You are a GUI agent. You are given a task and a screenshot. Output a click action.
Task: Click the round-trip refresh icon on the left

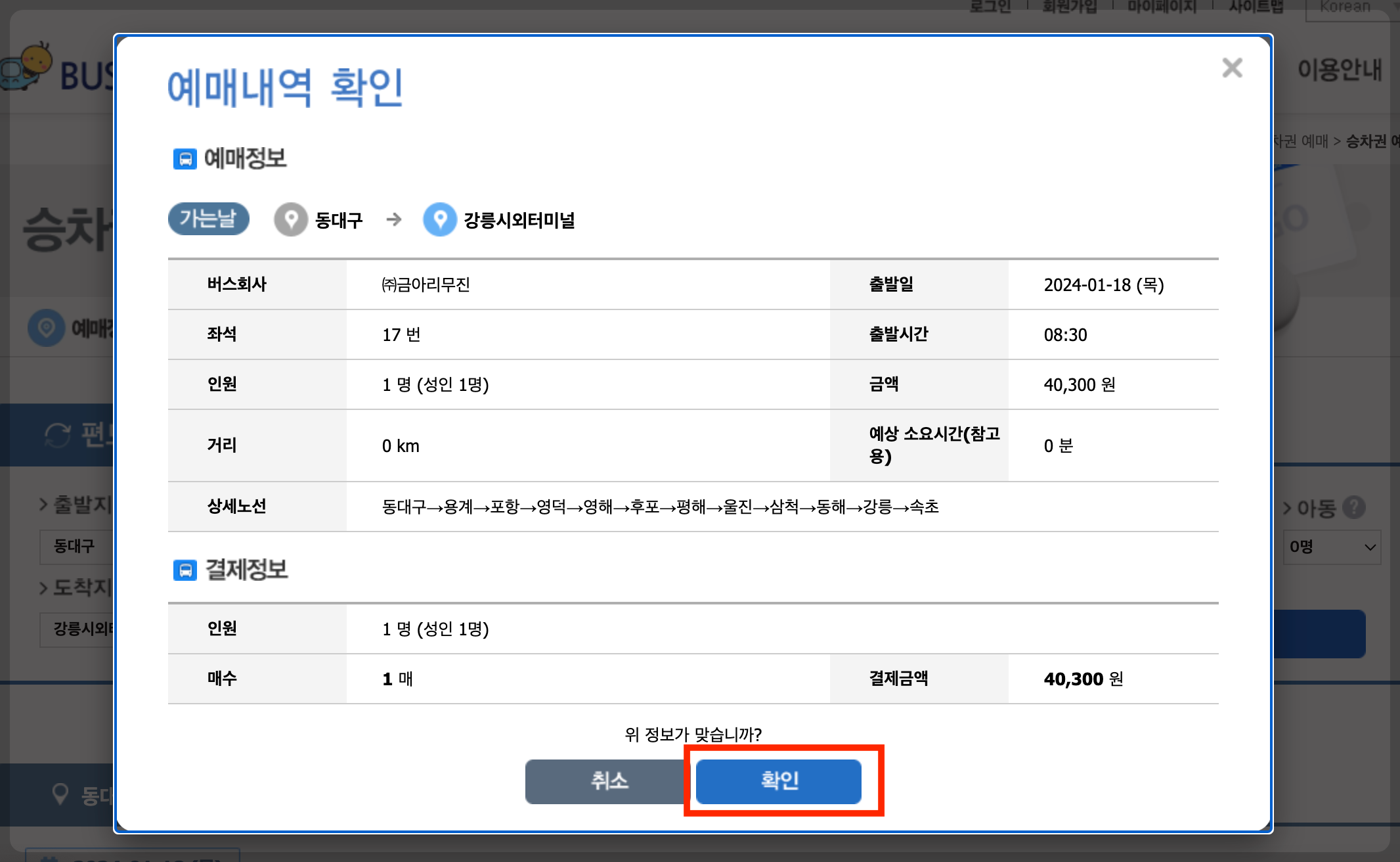click(58, 435)
